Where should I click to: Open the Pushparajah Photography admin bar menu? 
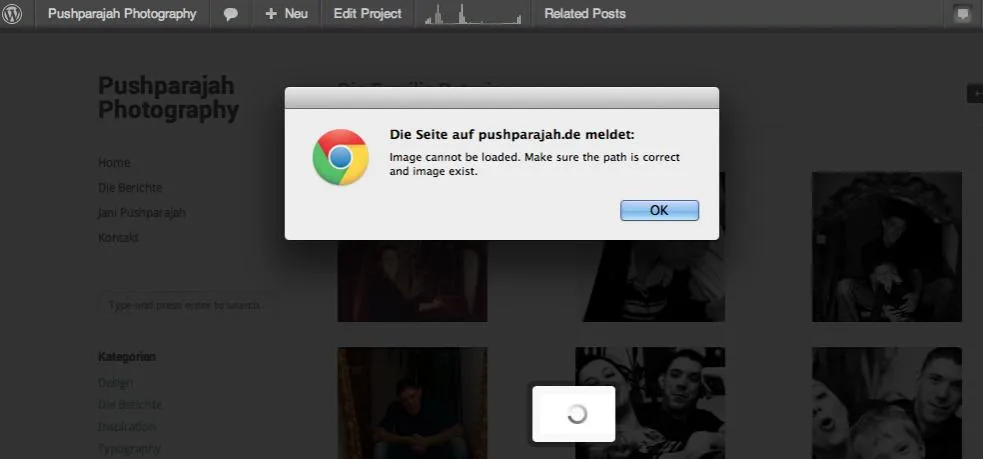pyautogui.click(x=122, y=14)
